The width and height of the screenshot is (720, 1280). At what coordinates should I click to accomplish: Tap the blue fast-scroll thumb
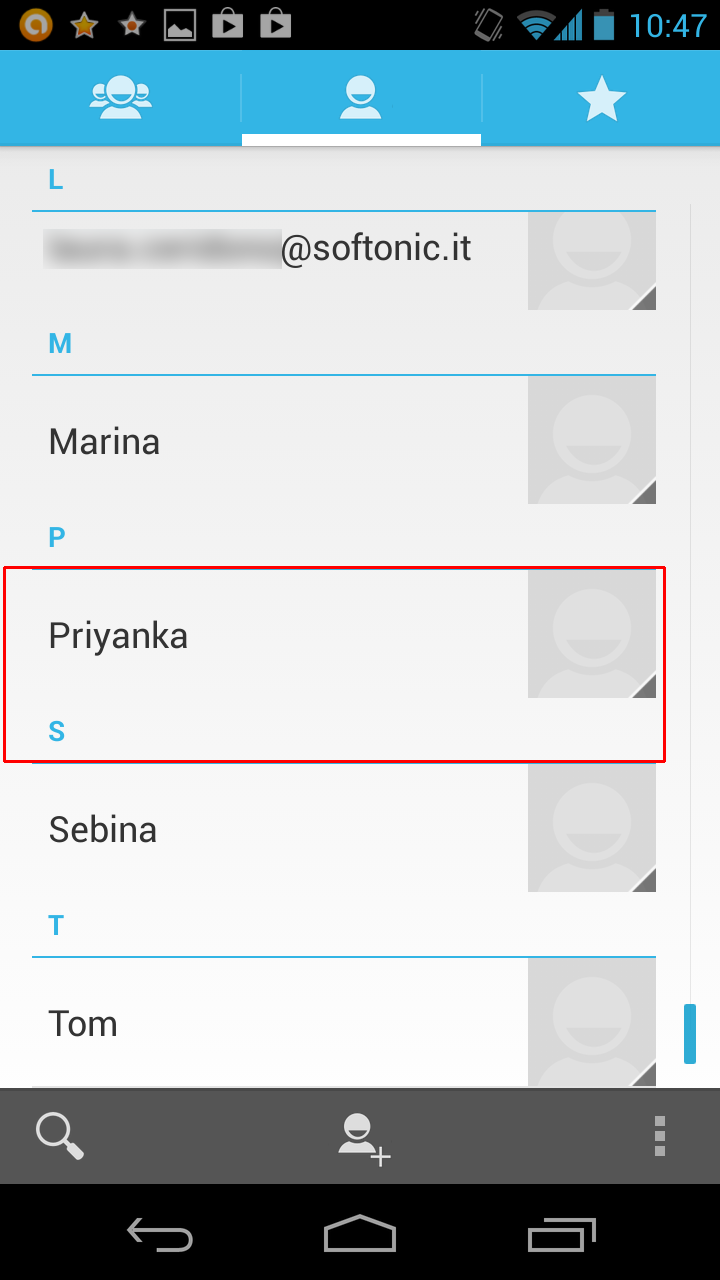coord(689,1034)
